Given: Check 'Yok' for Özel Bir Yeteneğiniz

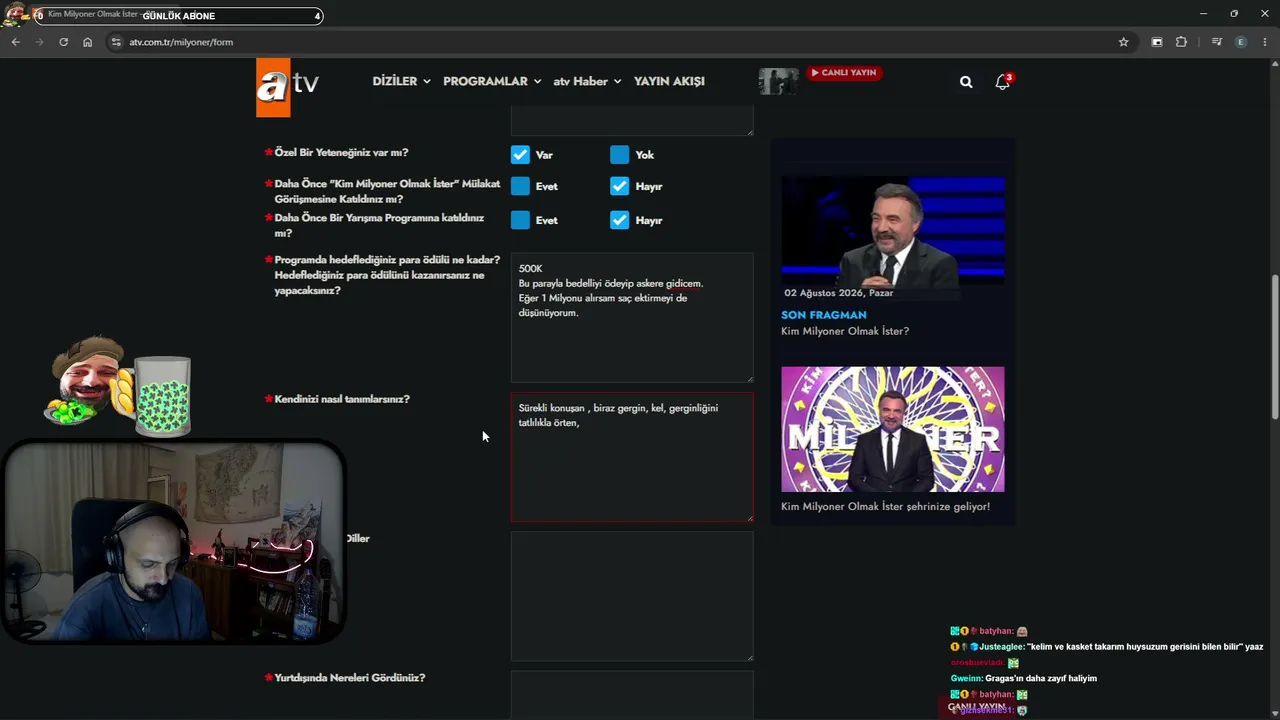Looking at the screenshot, I should [x=620, y=155].
